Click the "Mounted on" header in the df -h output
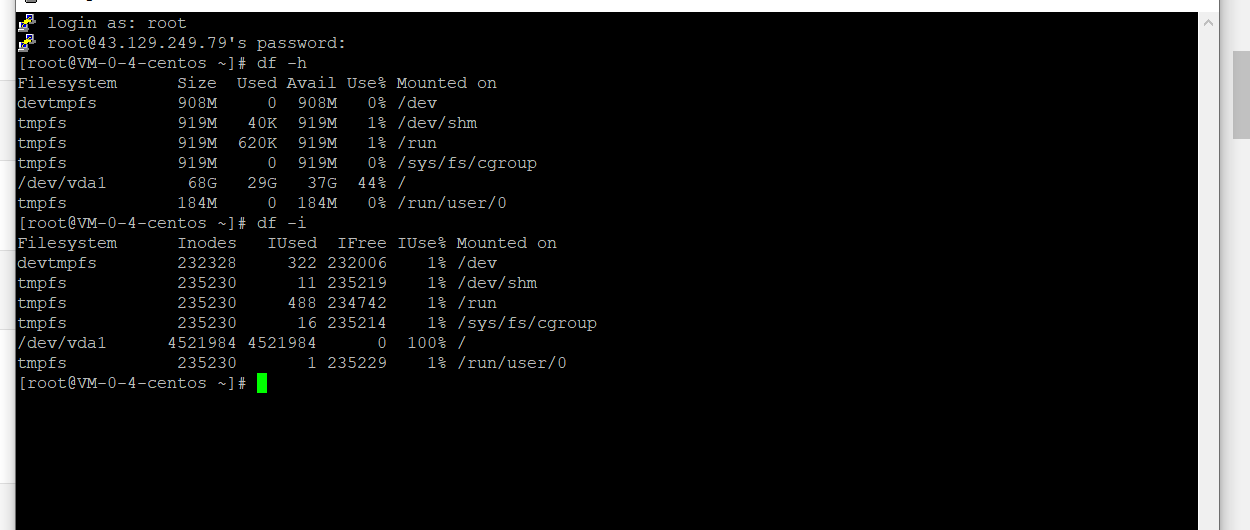Viewport: 1250px width, 530px height. click(447, 83)
